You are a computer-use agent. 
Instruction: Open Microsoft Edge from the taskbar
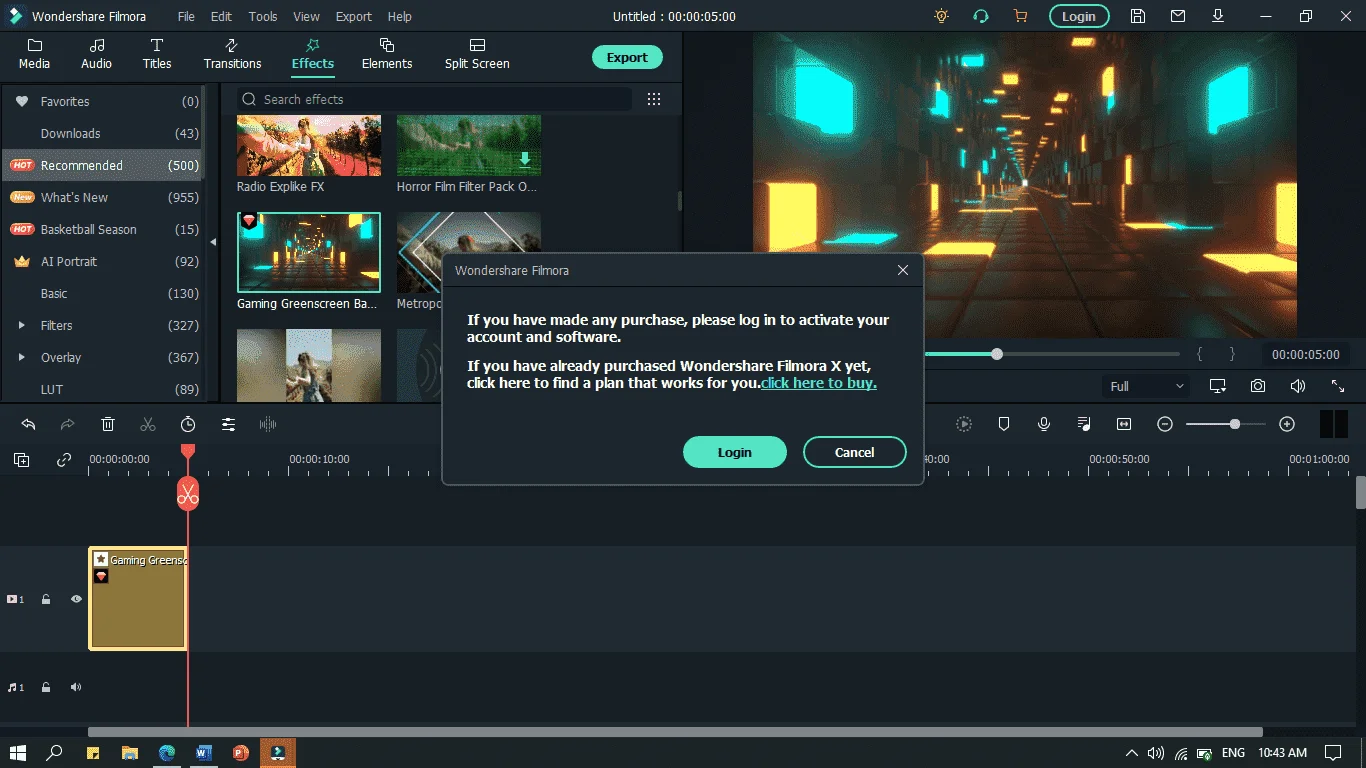(x=167, y=752)
